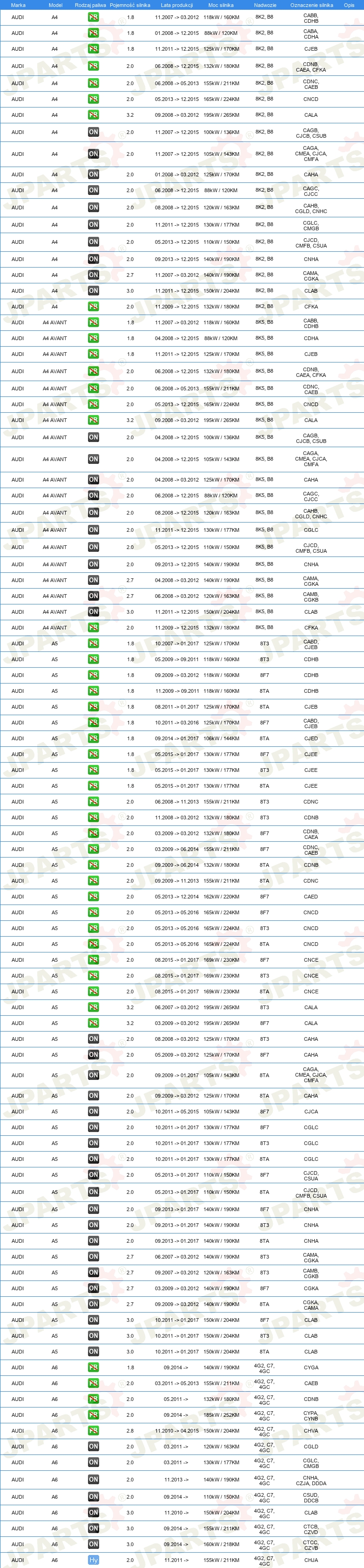Click ON diesel icon in A4 Avant CGLC row
364x1568 pixels.
point(93,530)
